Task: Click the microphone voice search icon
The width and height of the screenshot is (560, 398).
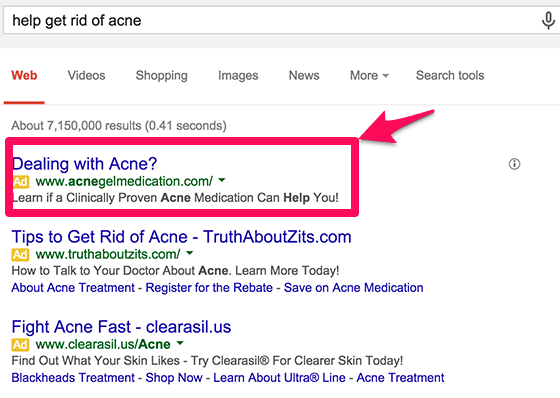Action: point(548,20)
